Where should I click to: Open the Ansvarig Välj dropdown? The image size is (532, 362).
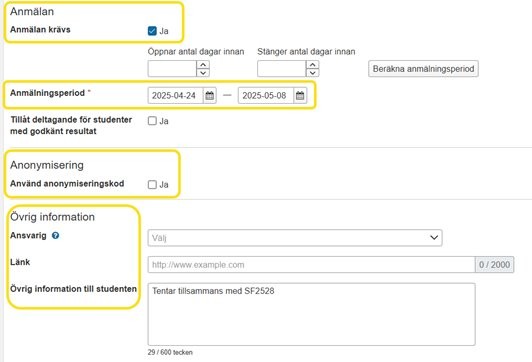point(295,238)
